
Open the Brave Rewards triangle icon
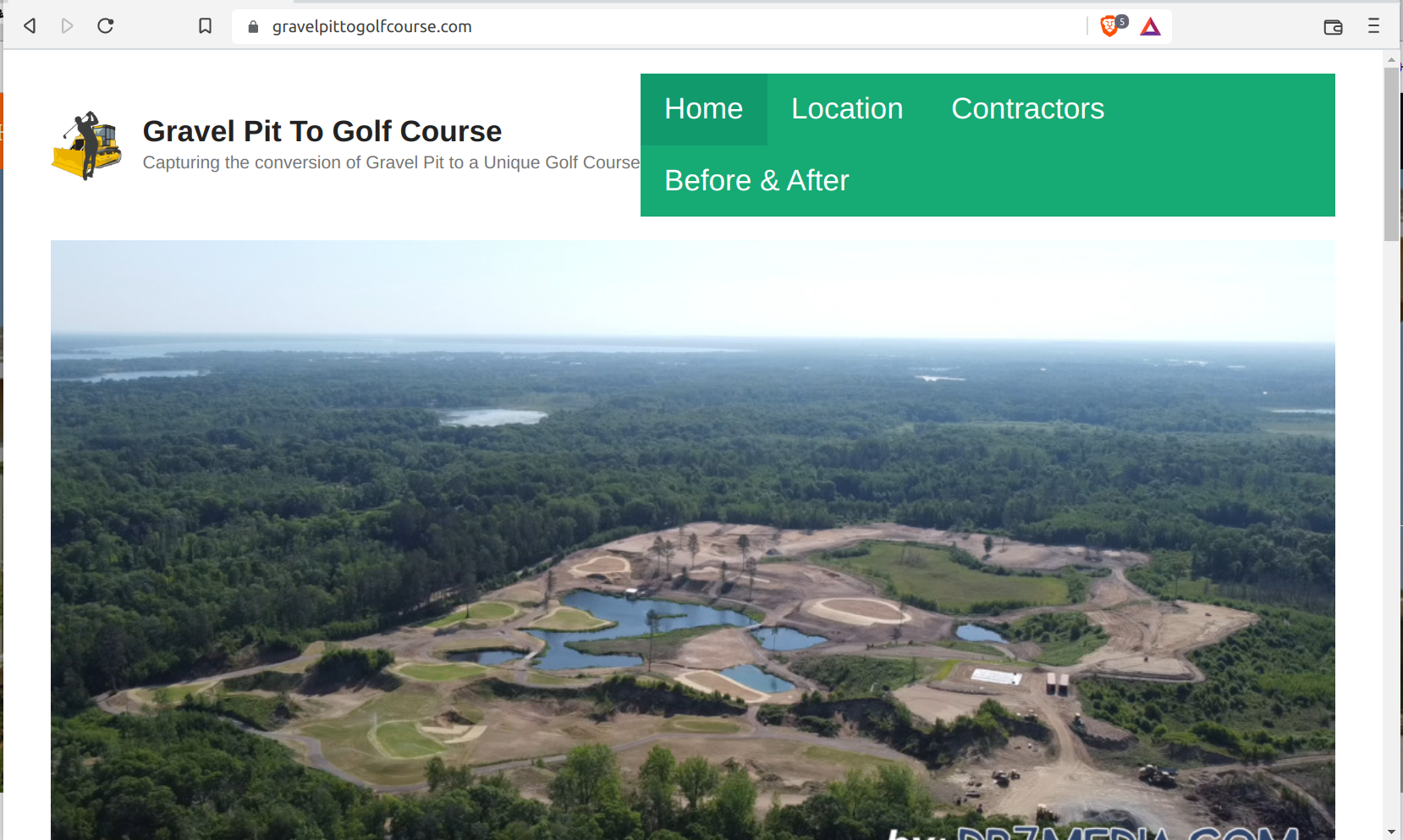coord(1150,27)
